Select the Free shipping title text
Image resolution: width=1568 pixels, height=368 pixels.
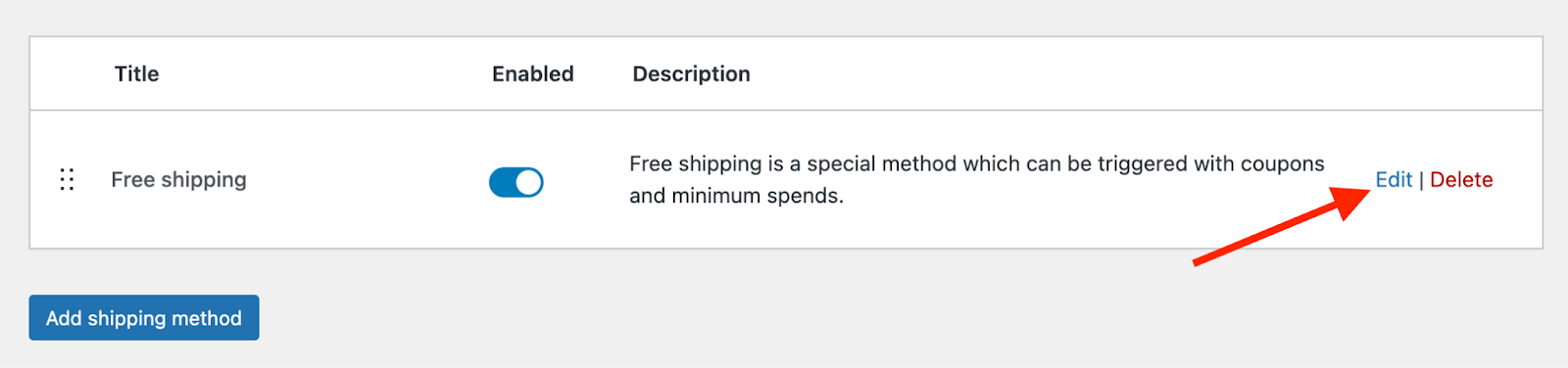[178, 180]
